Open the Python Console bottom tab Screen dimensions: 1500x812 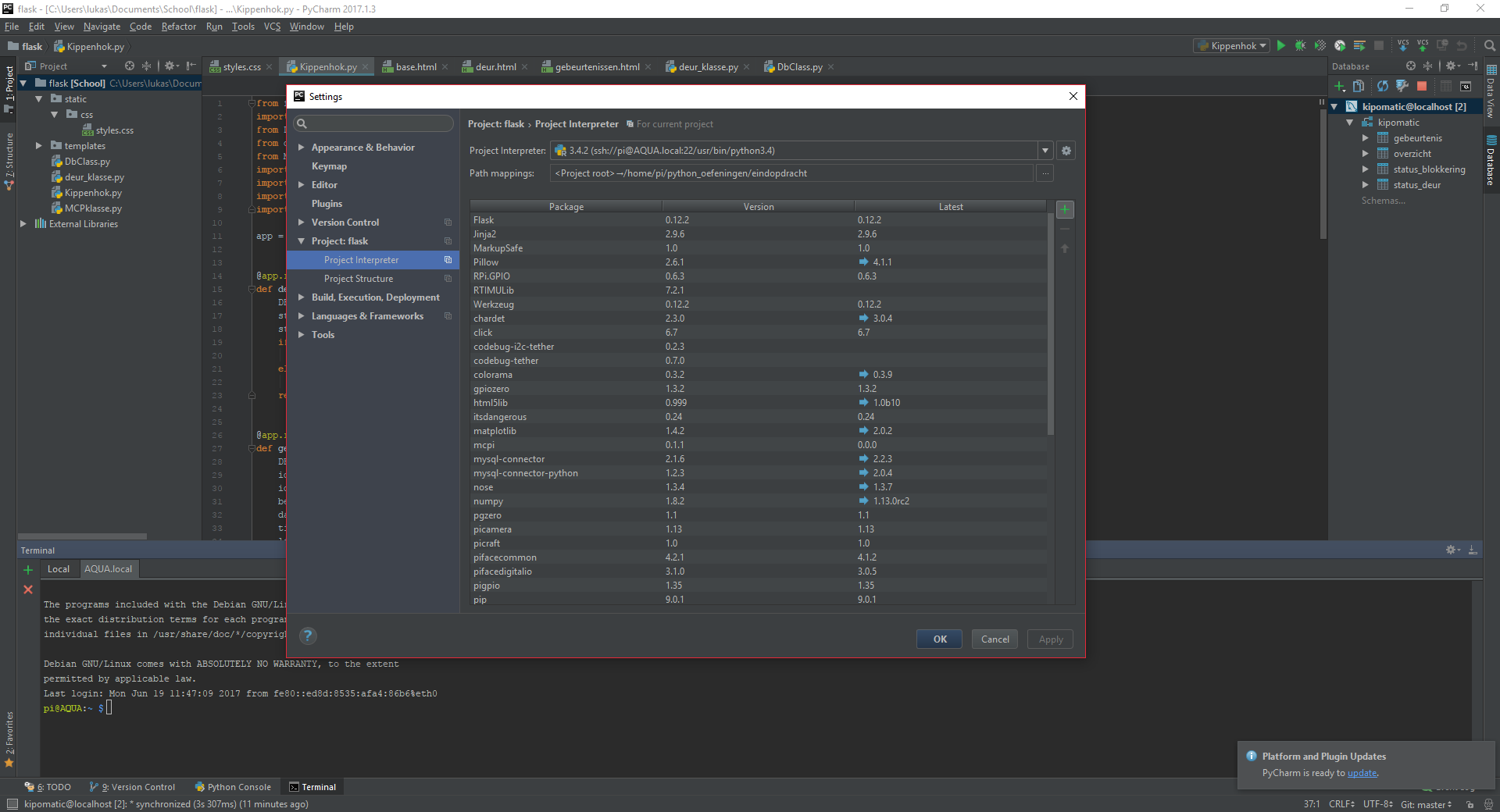(x=233, y=787)
